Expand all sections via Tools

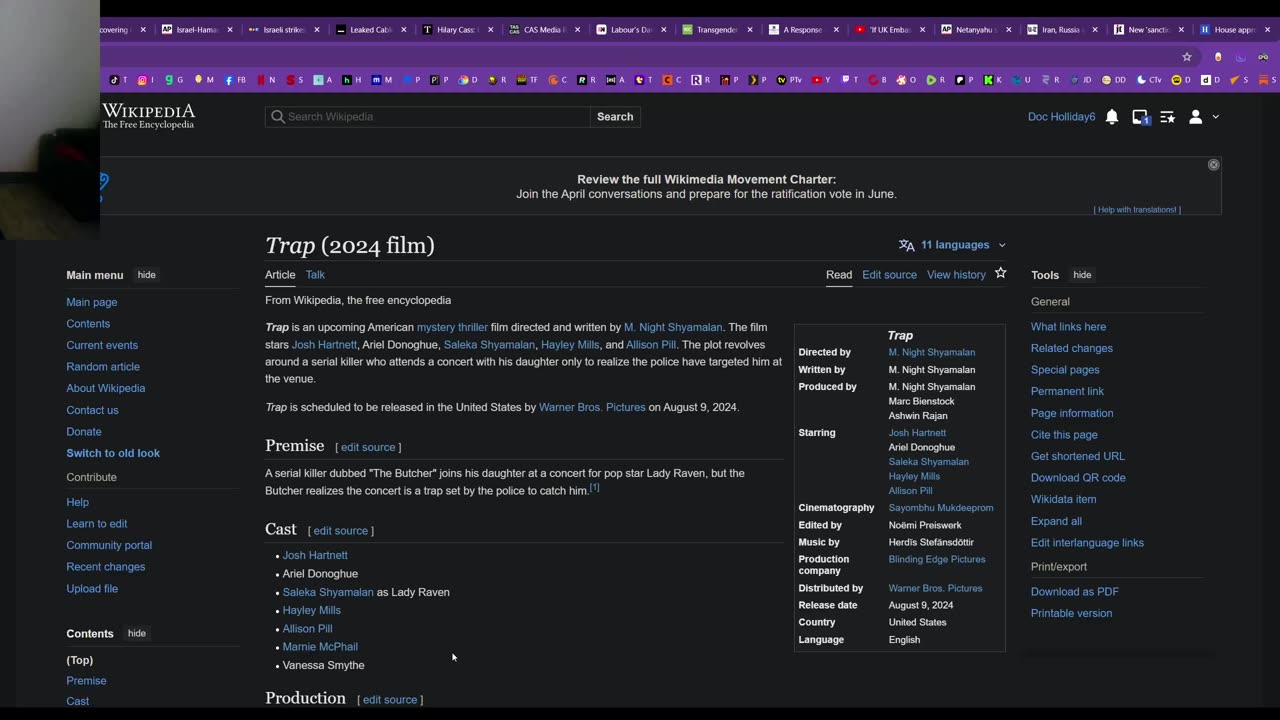click(1056, 521)
